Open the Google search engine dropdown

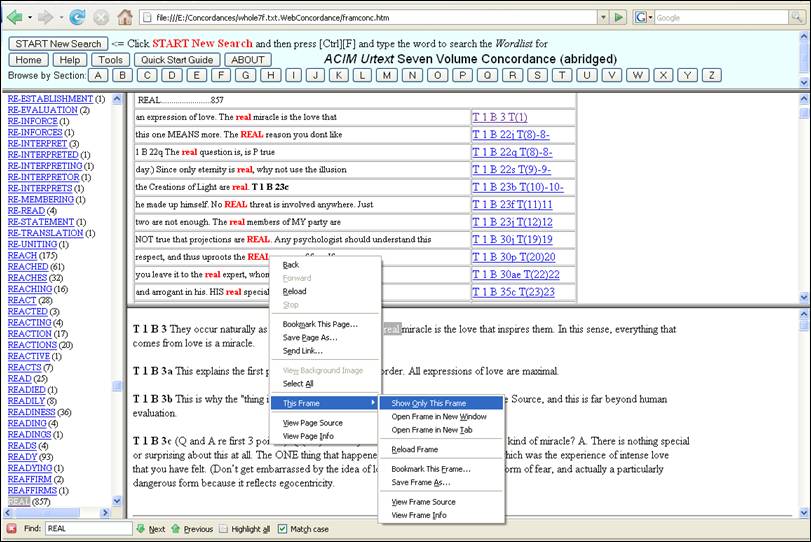[x=650, y=18]
